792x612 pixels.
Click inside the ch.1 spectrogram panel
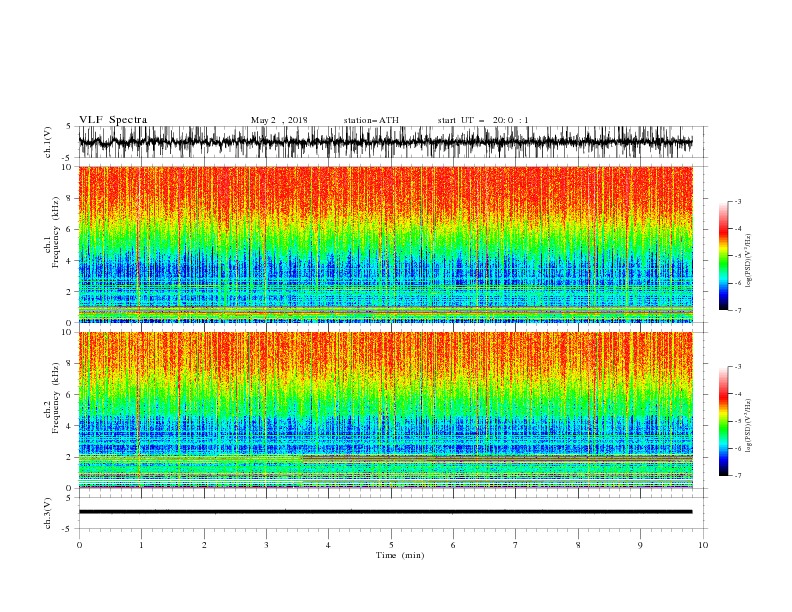[x=385, y=244]
